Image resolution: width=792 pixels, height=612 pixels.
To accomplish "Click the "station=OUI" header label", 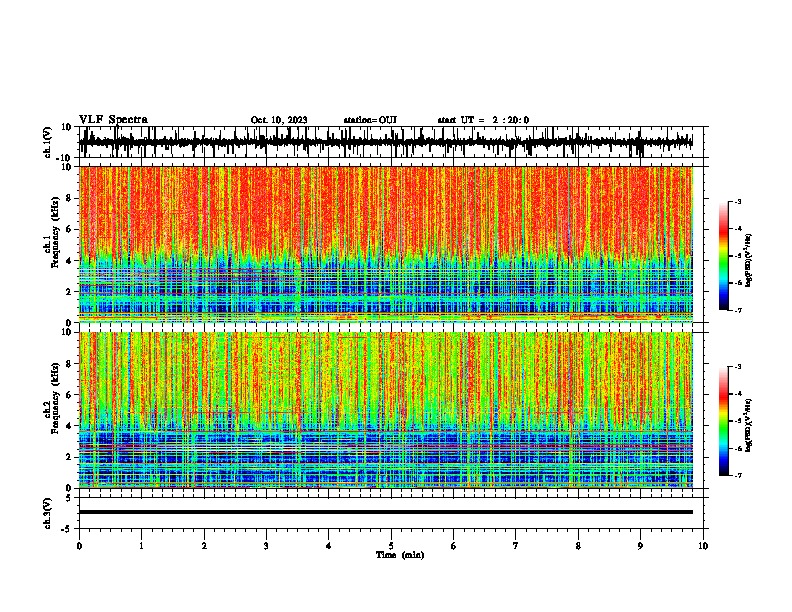I will 370,120.
